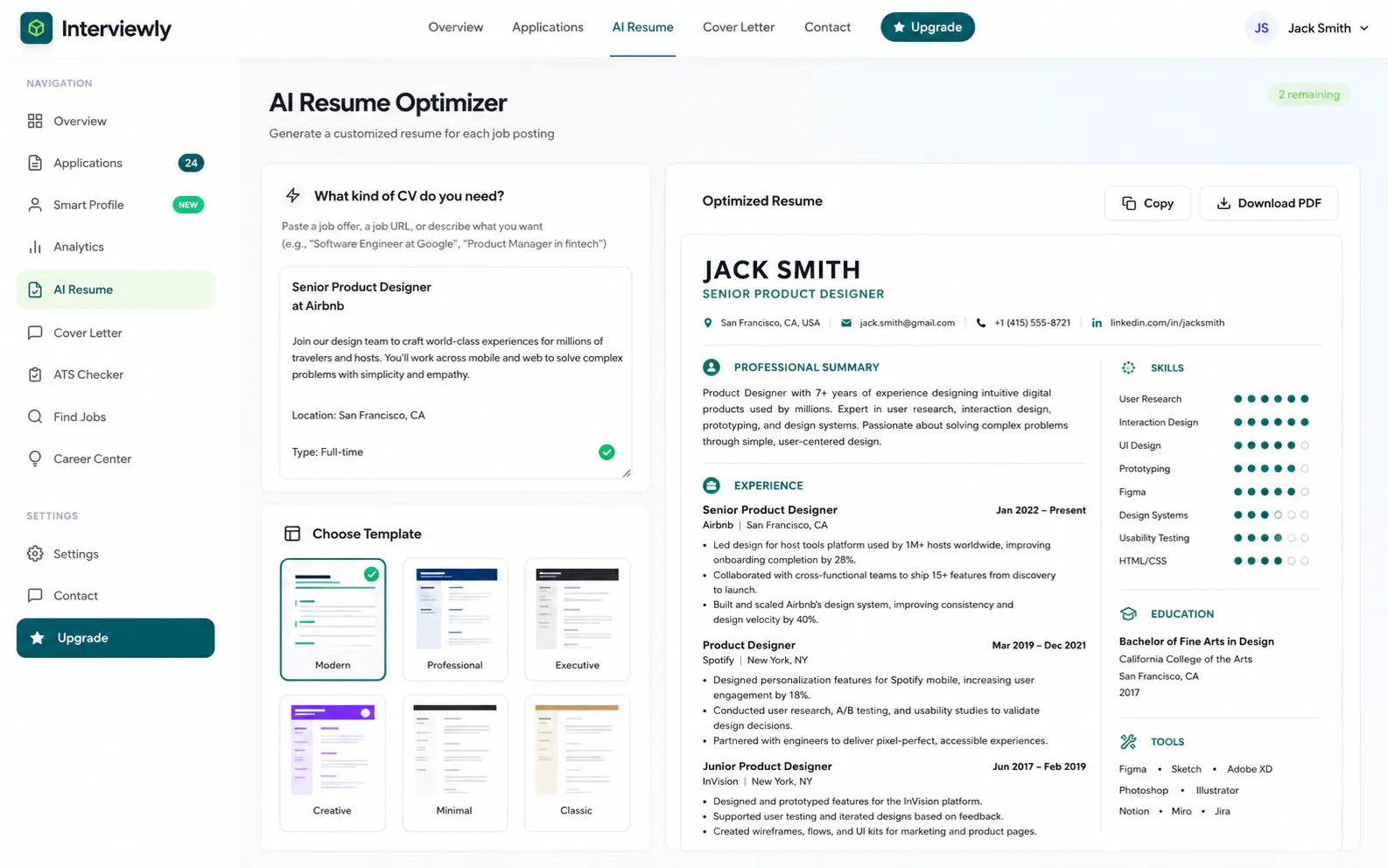The width and height of the screenshot is (1388, 868).
Task: Click the LinkedIn icon in resume header
Action: pos(1097,323)
